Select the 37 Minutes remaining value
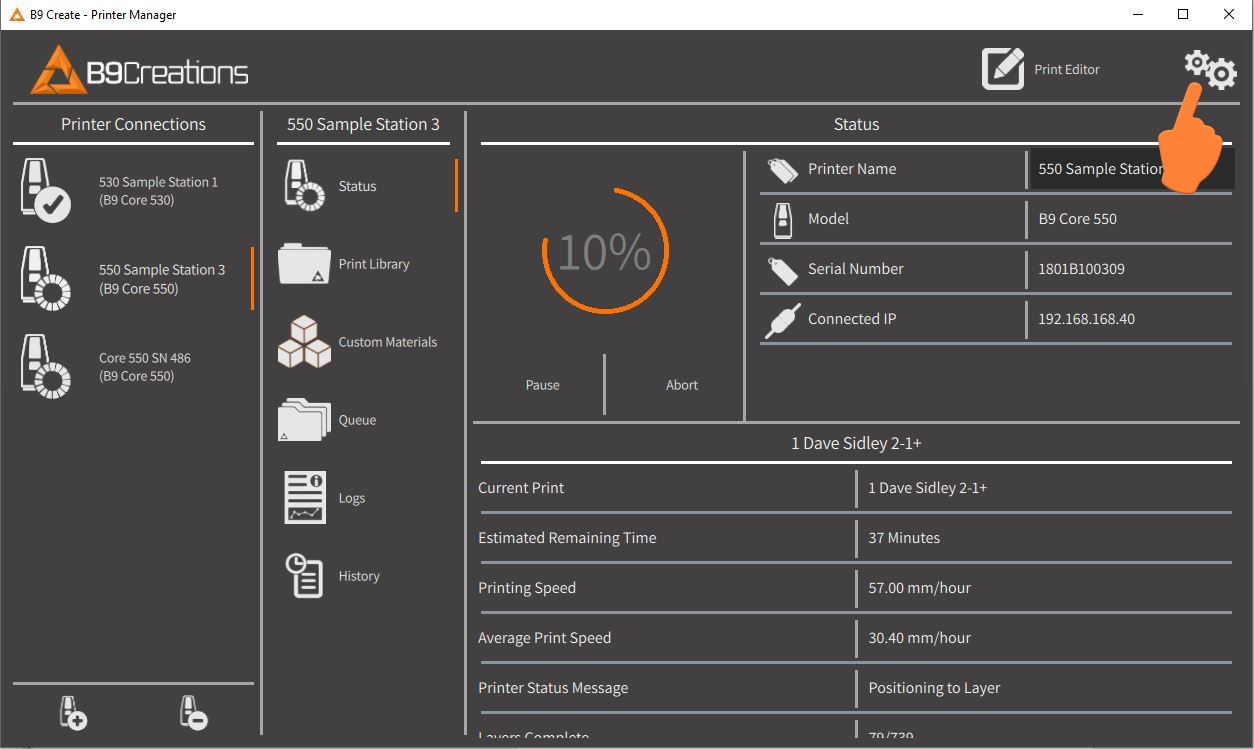The height and width of the screenshot is (749, 1254). pyautogui.click(x=904, y=538)
